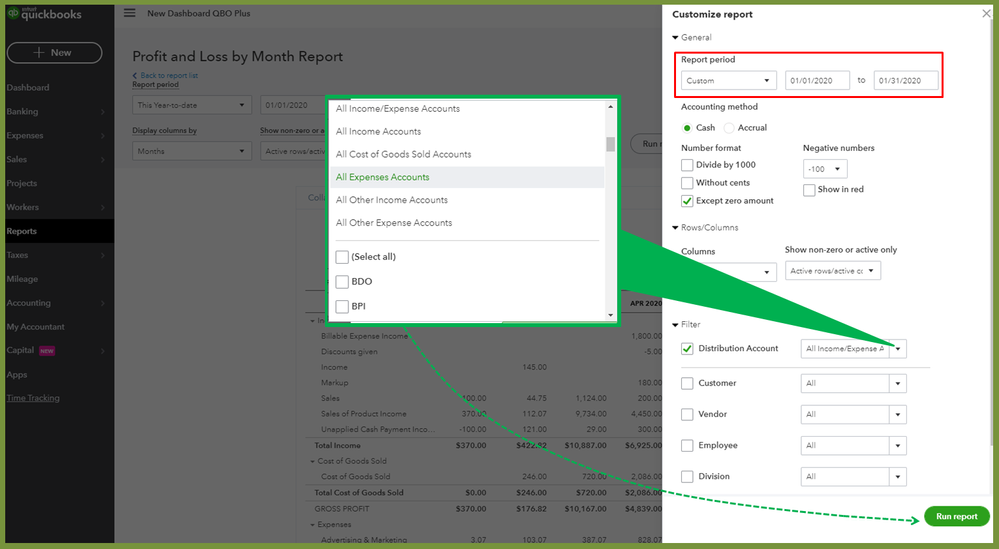Collapse the Filter section
This screenshot has width=999, height=549.
tap(675, 325)
